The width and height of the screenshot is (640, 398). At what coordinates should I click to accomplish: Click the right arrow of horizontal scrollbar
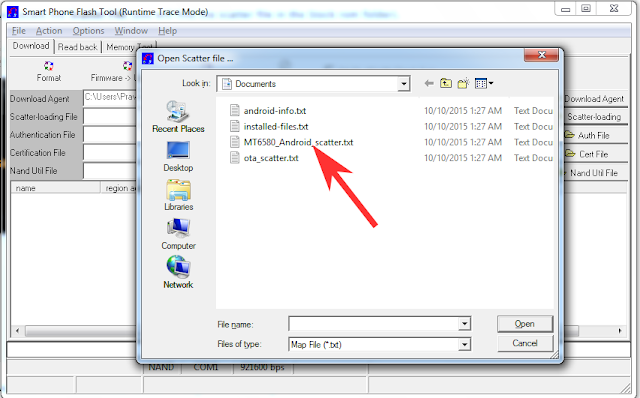pos(620,331)
